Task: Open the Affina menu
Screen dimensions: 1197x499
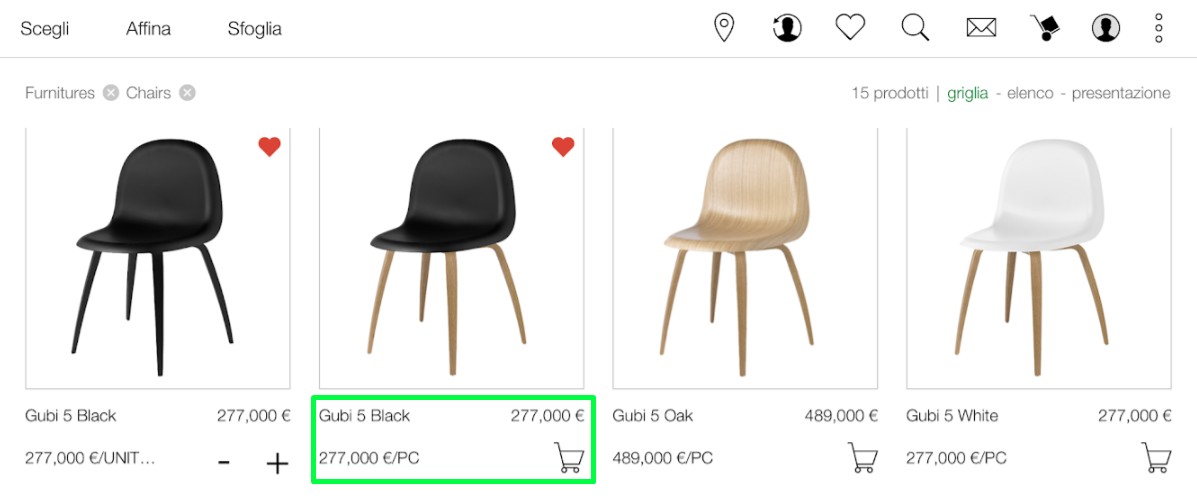Action: pos(148,29)
